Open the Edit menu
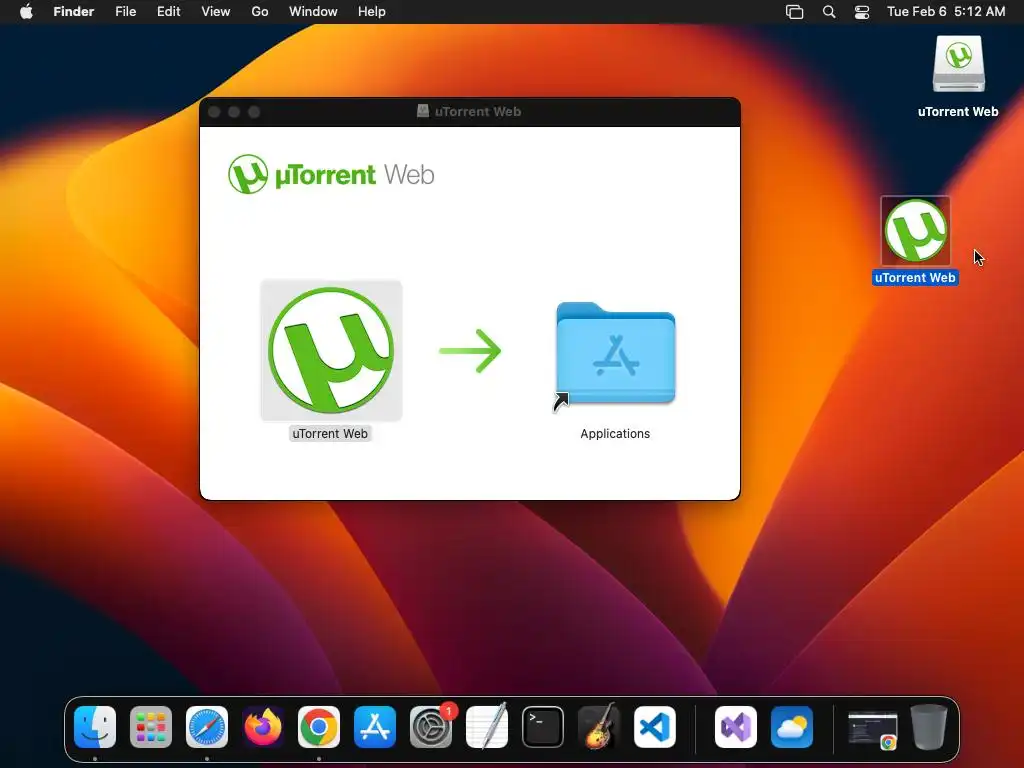The width and height of the screenshot is (1024, 768). pyautogui.click(x=168, y=12)
